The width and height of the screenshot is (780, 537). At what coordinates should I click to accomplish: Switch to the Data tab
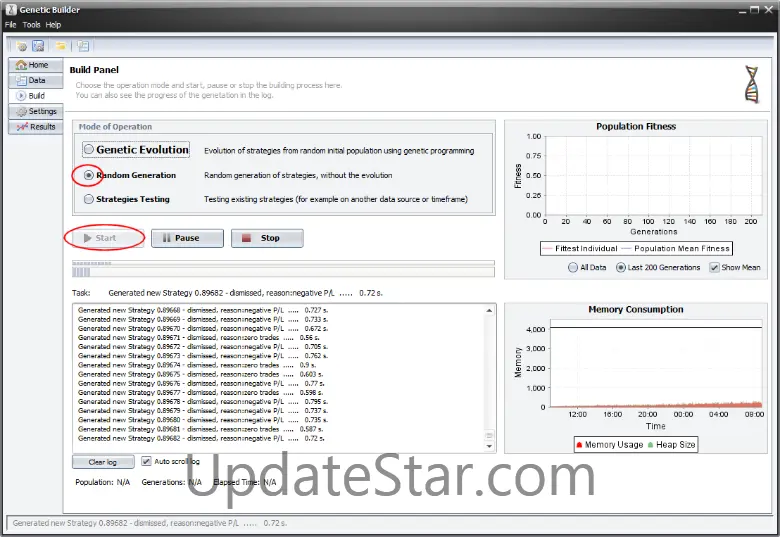pos(36,80)
